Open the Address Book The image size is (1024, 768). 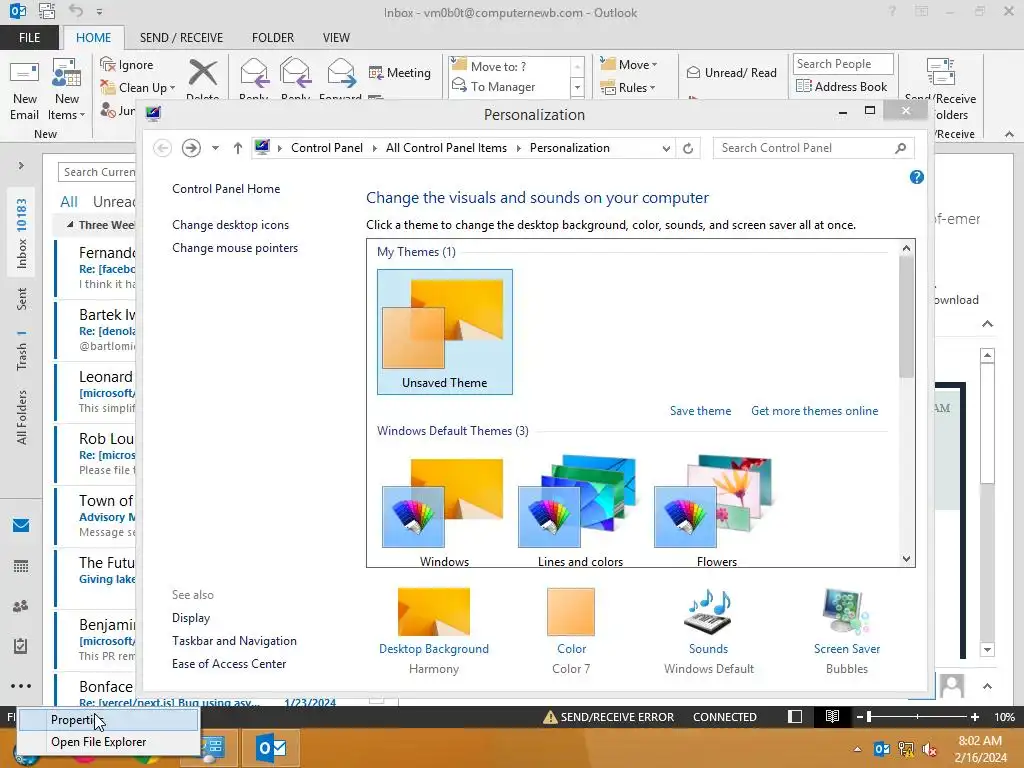pos(842,86)
